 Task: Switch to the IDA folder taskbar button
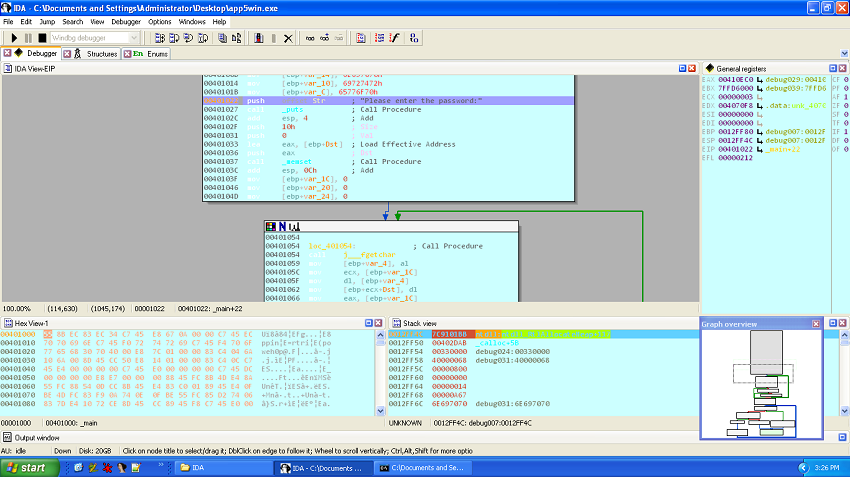pyautogui.click(x=224, y=468)
